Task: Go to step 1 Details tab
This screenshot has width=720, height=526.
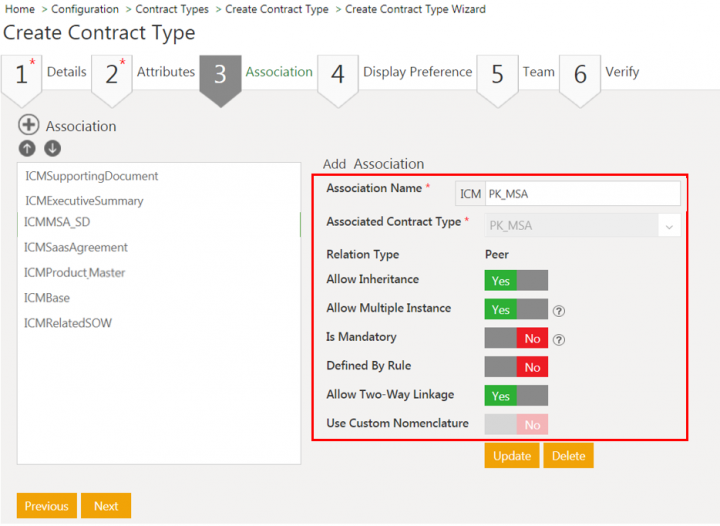Action: tap(43, 73)
